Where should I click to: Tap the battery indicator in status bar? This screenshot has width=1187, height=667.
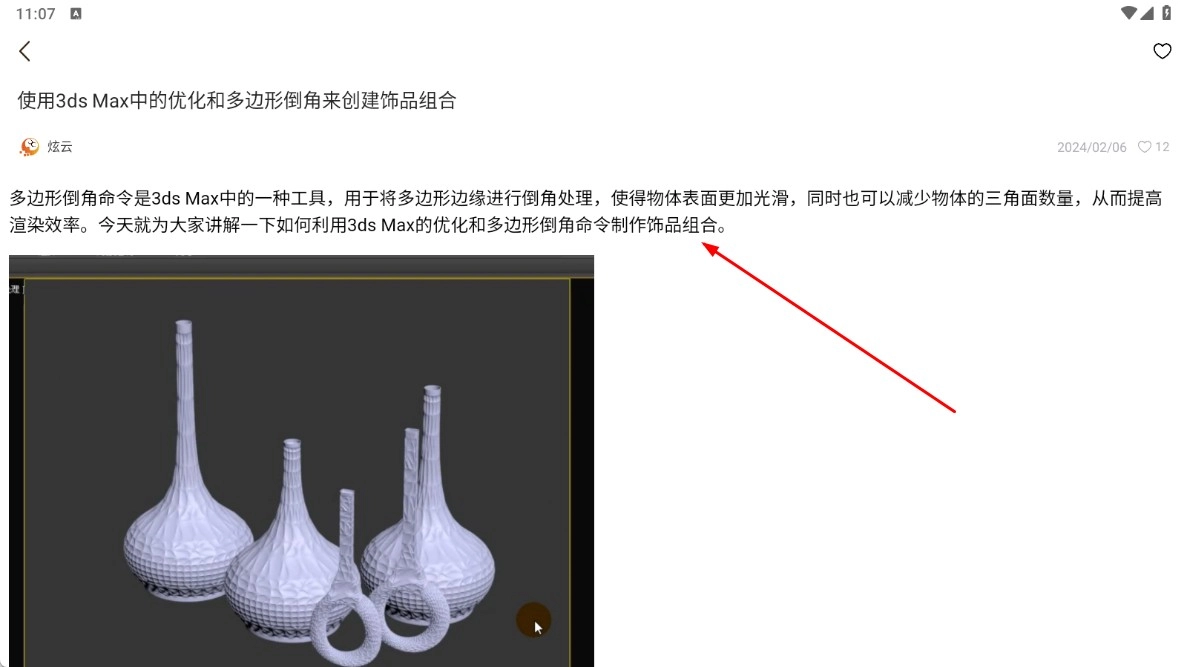click(x=1166, y=13)
